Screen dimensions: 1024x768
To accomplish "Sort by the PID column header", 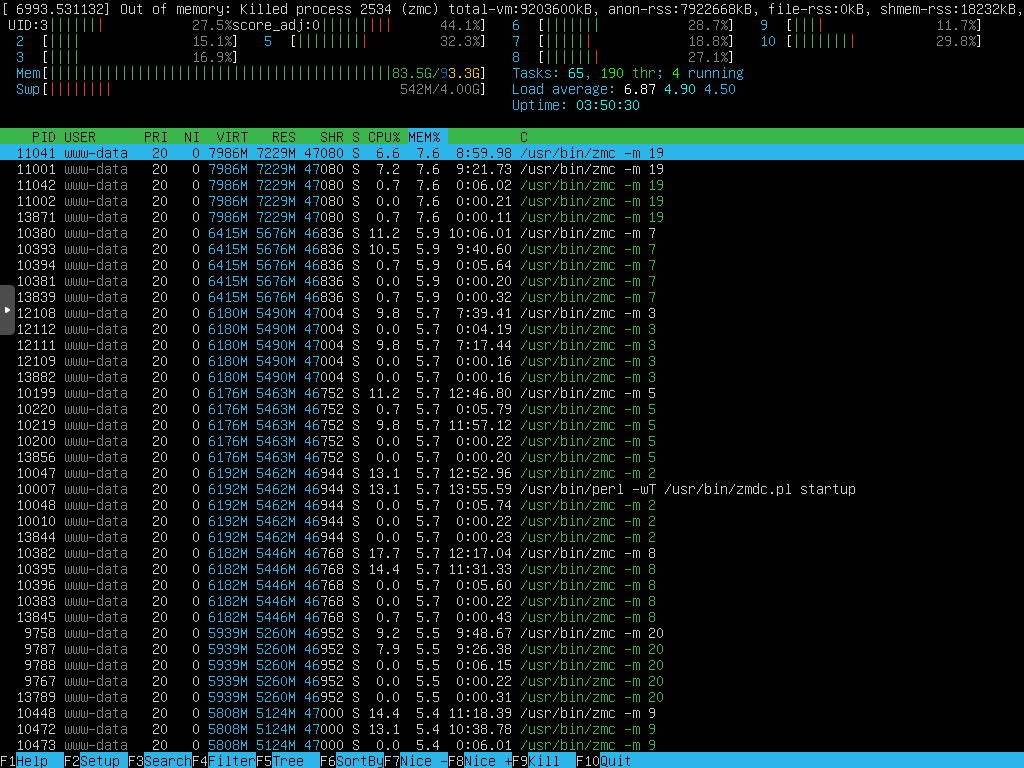I will pyautogui.click(x=44, y=137).
